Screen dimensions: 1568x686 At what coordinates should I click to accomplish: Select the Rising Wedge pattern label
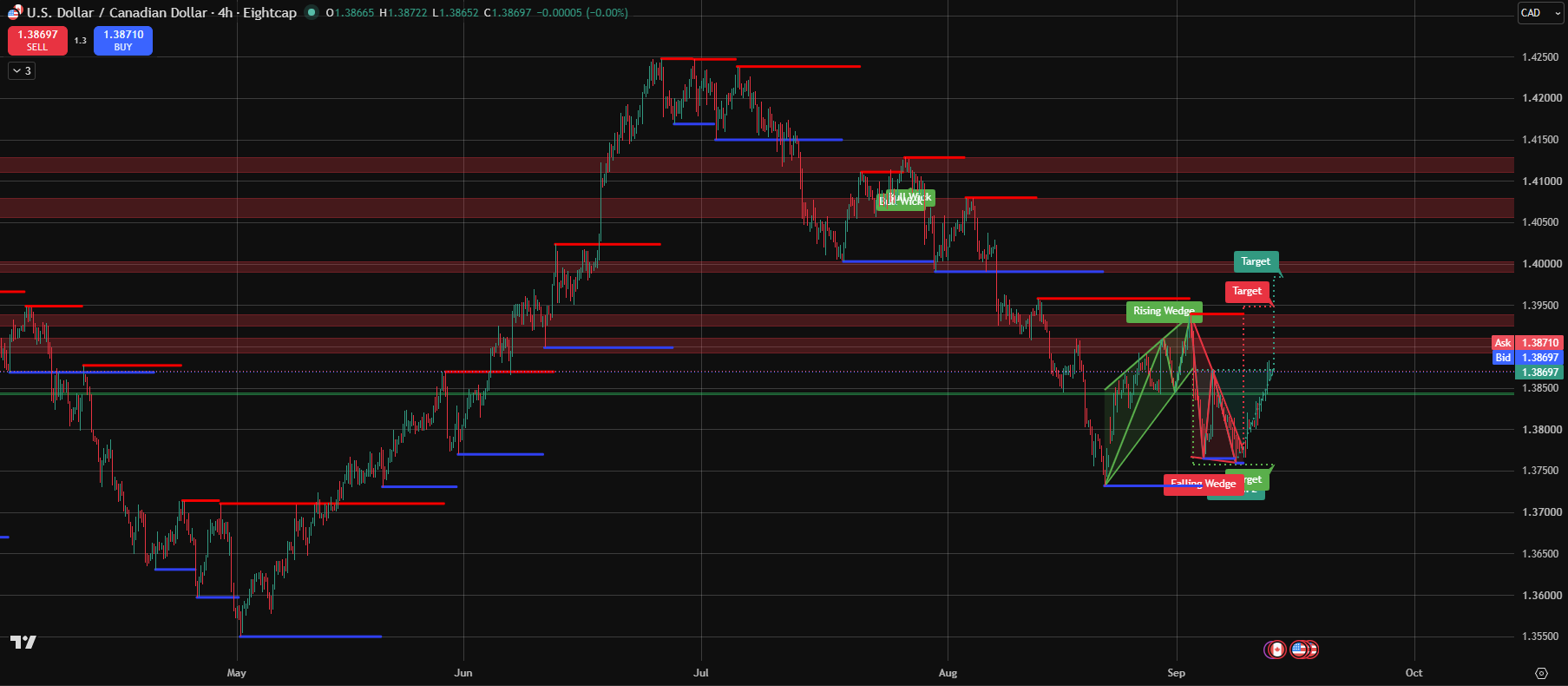coord(1164,311)
